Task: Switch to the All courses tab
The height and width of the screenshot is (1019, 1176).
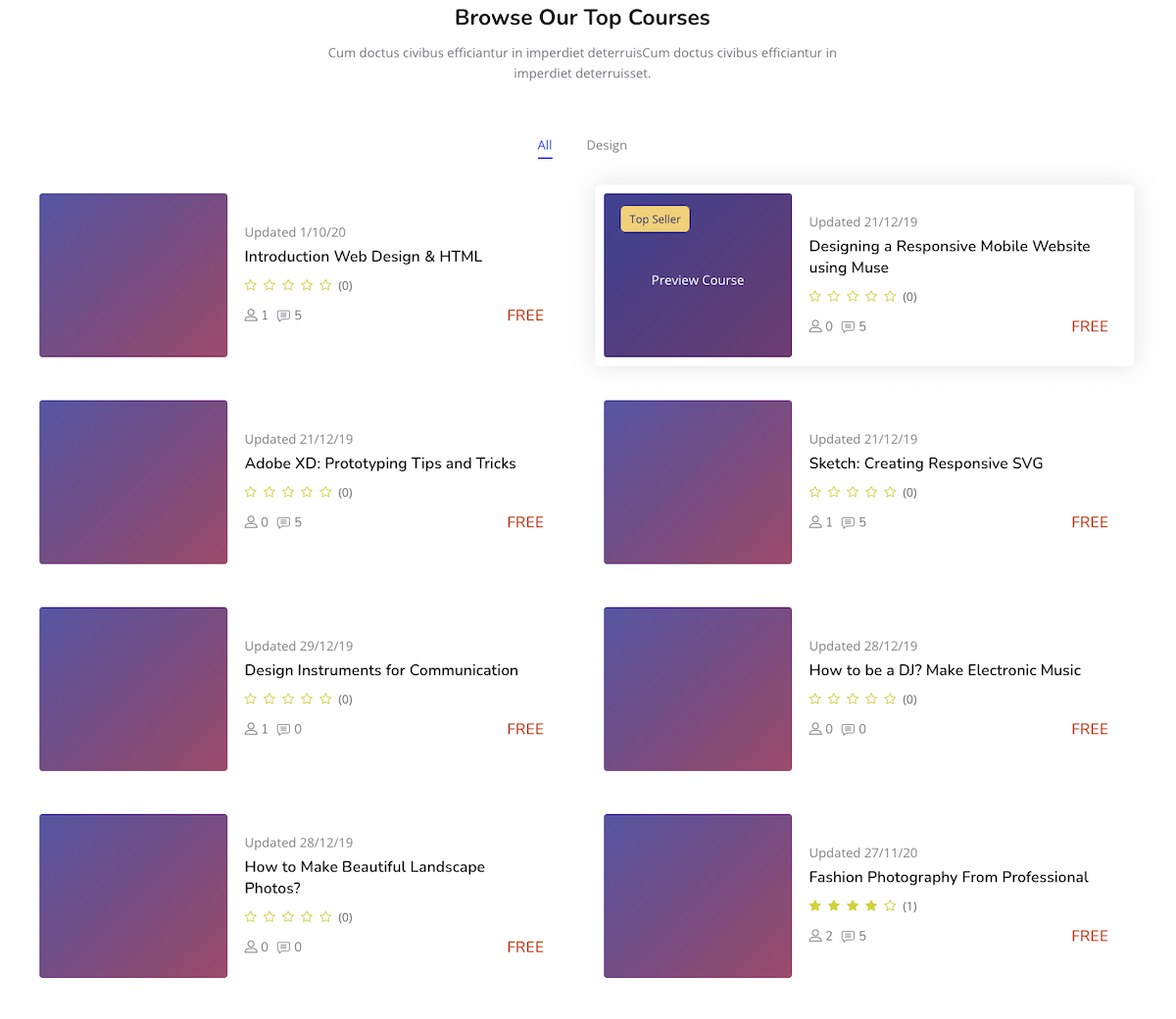Action: click(x=545, y=145)
